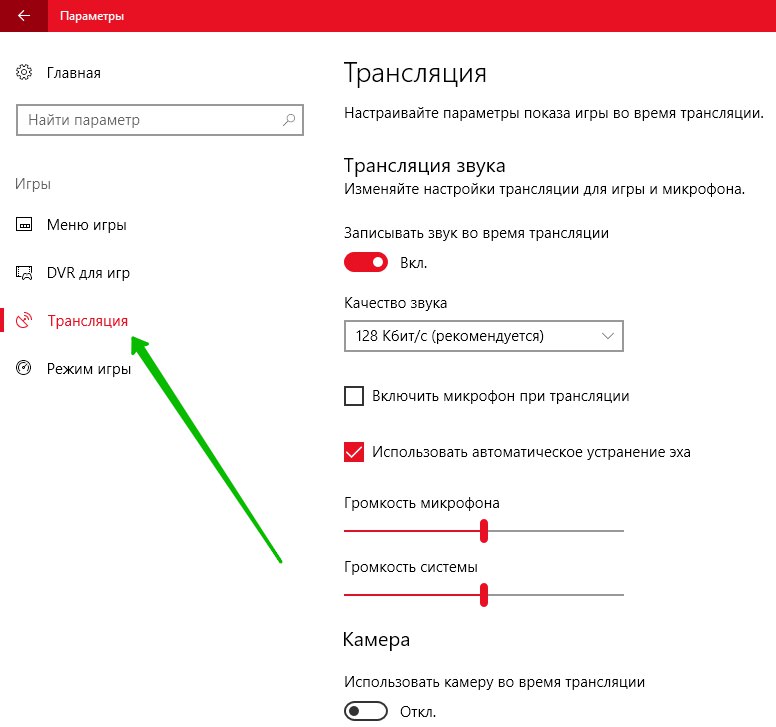Click the Игры category label
Image resolution: width=776 pixels, height=727 pixels.
tap(33, 184)
